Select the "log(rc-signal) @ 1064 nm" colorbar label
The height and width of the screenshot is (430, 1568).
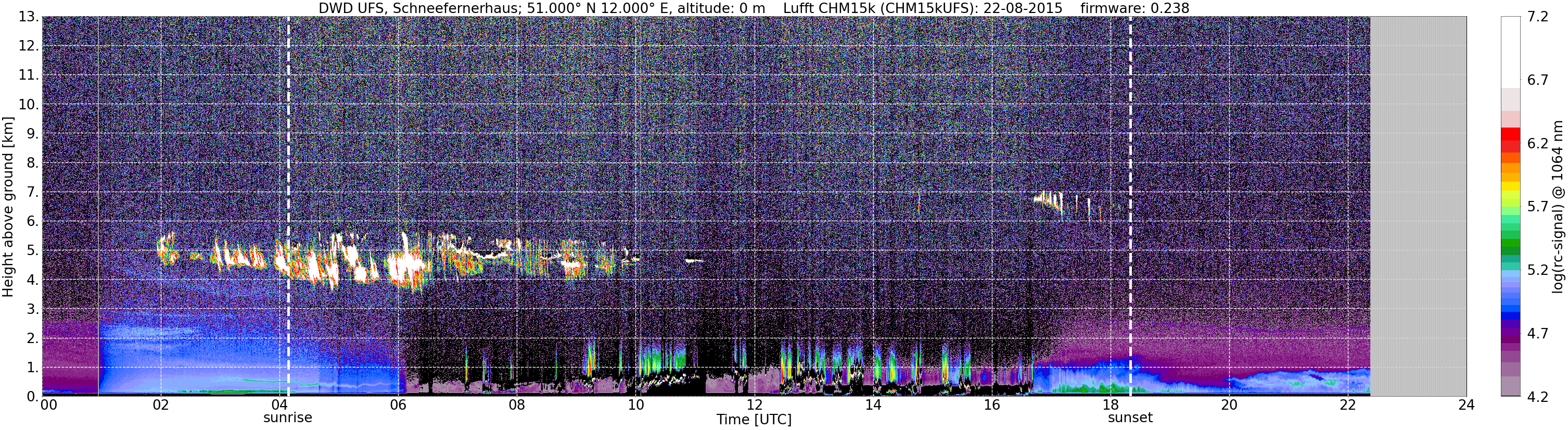[x=1558, y=207]
